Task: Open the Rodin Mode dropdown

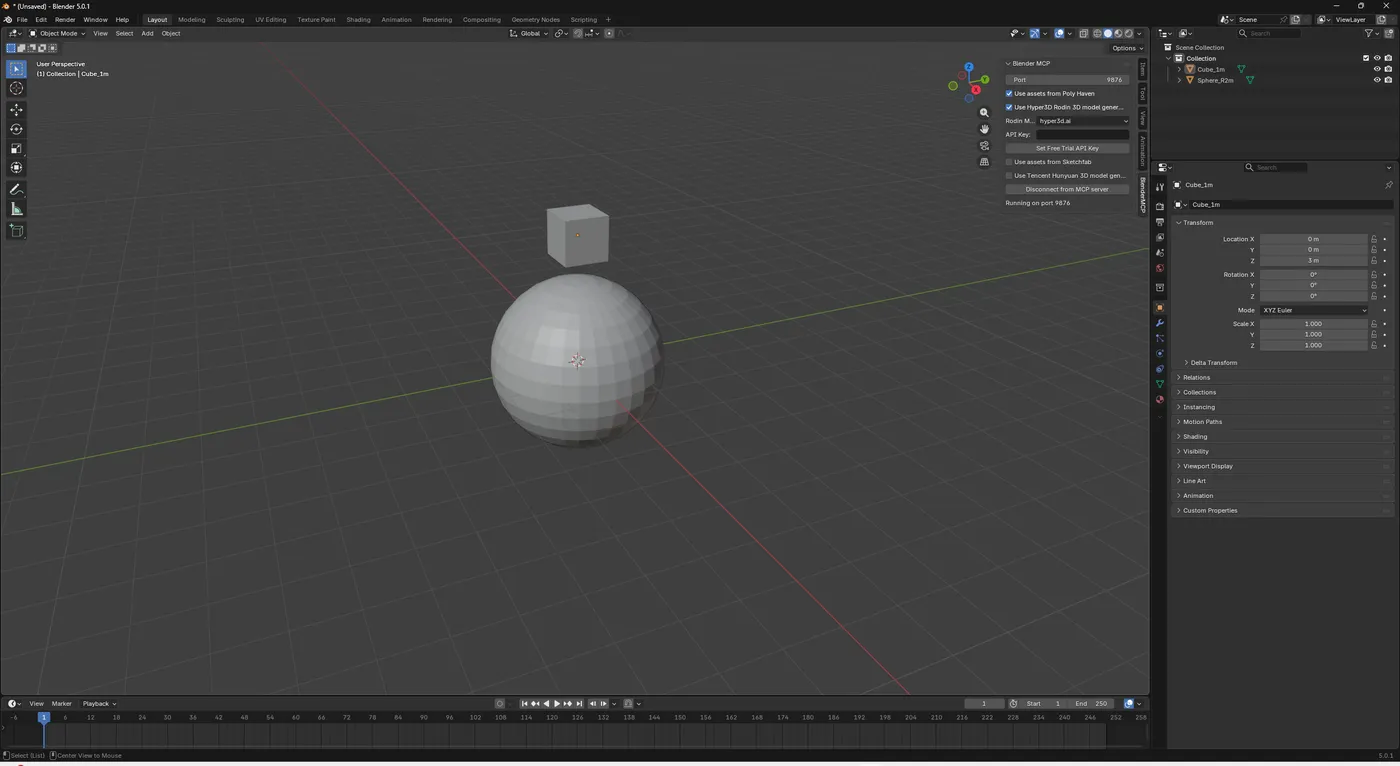Action: coord(1083,121)
